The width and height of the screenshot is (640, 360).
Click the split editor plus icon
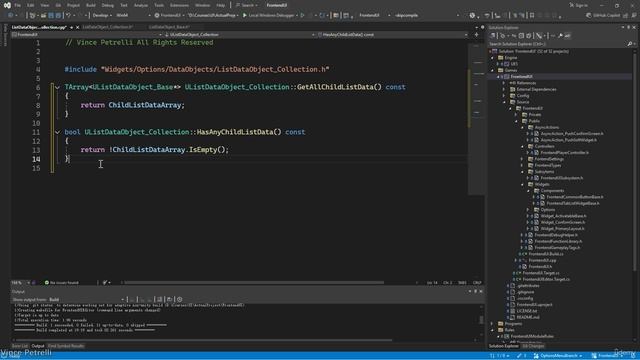point(476,35)
